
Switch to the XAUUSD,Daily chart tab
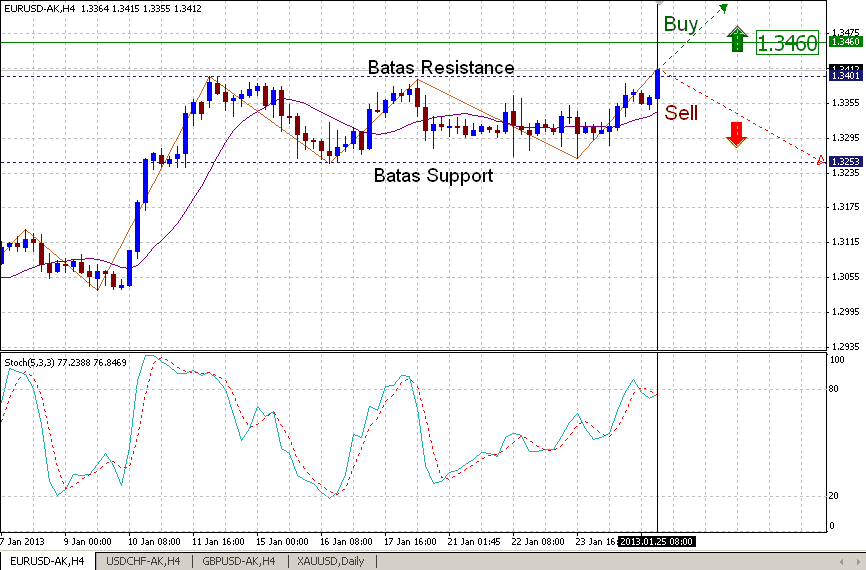click(329, 561)
